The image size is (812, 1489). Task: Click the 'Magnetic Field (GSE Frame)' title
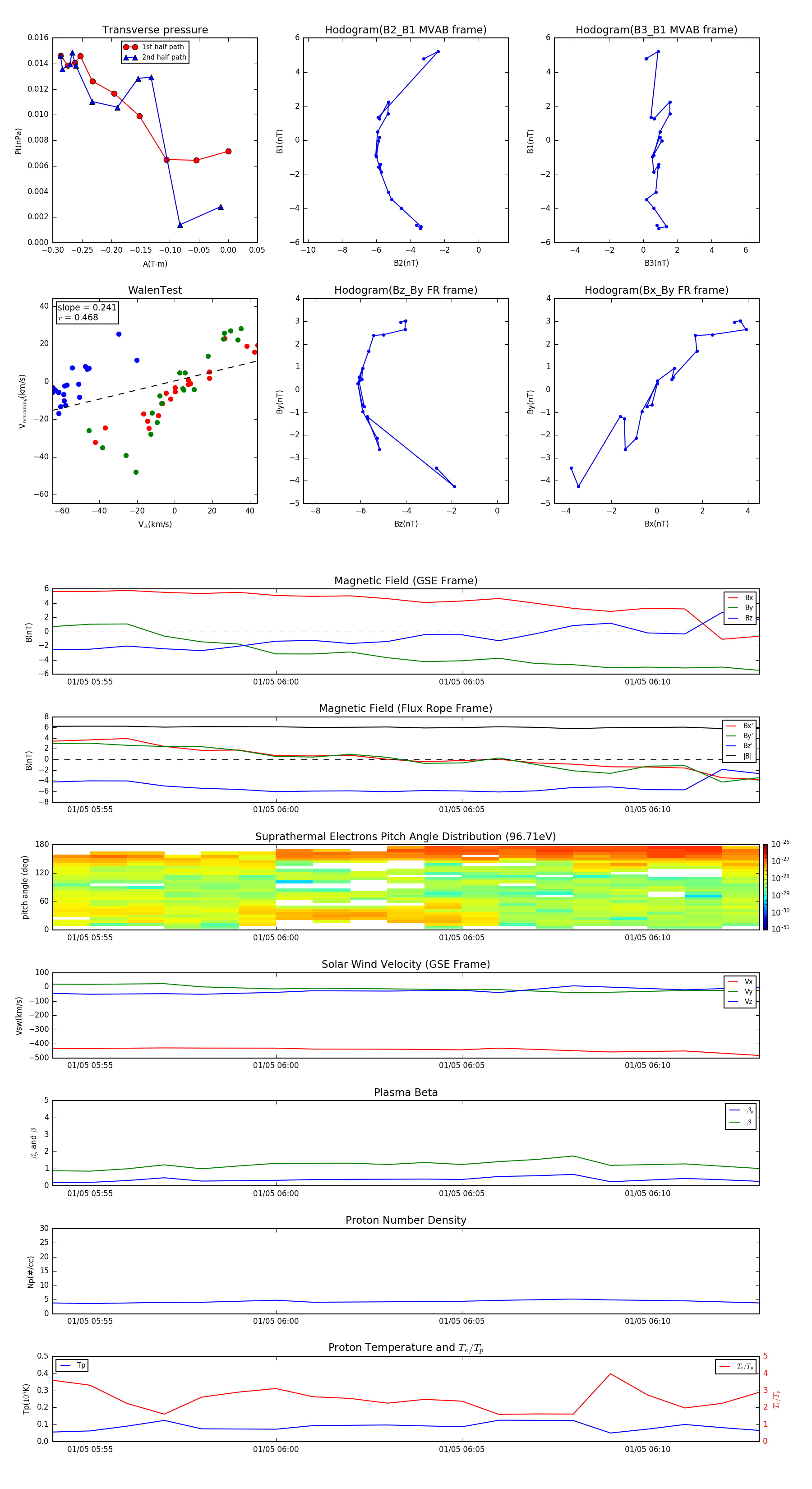(x=406, y=581)
